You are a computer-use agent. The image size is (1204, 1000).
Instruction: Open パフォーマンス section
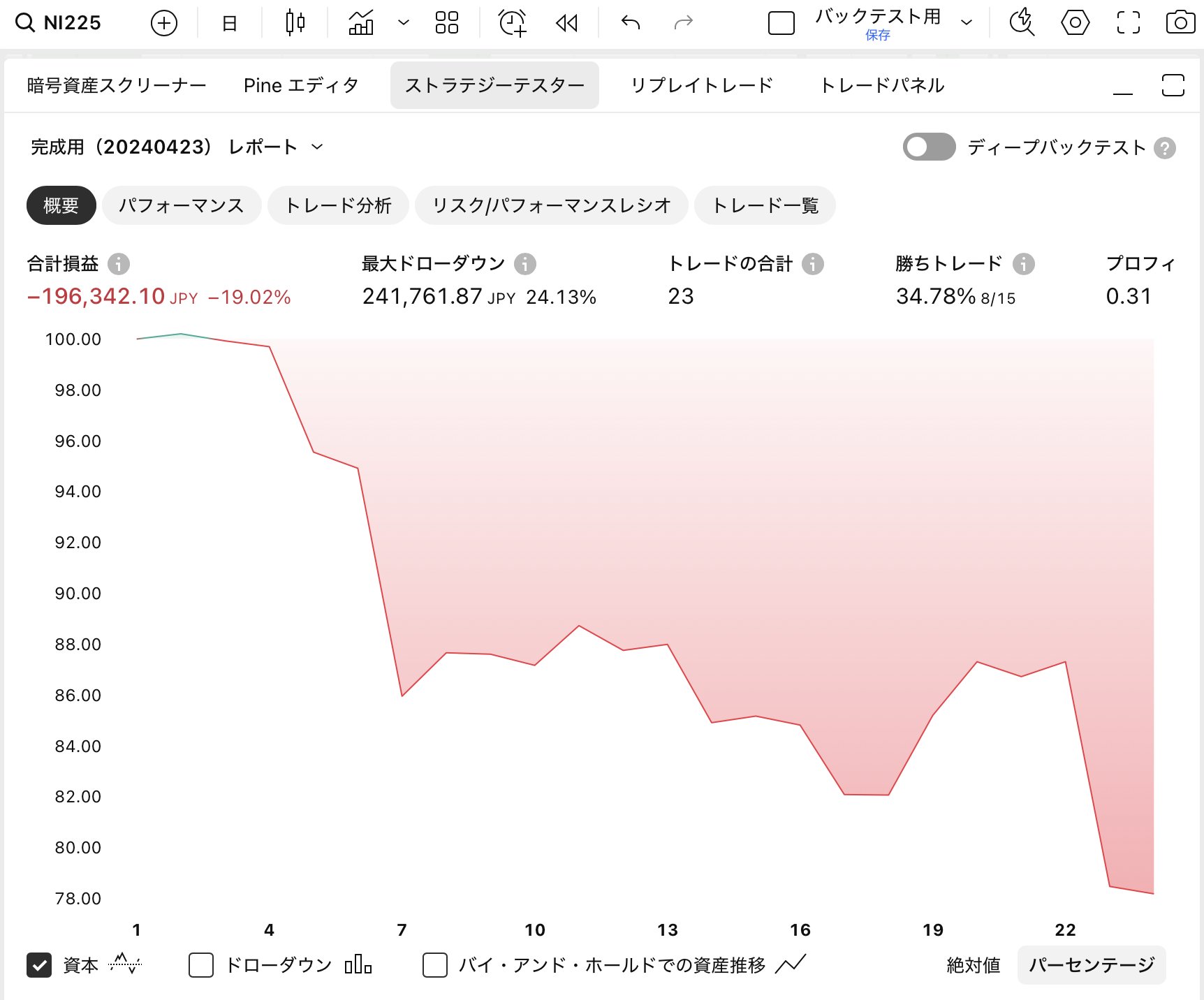[182, 205]
